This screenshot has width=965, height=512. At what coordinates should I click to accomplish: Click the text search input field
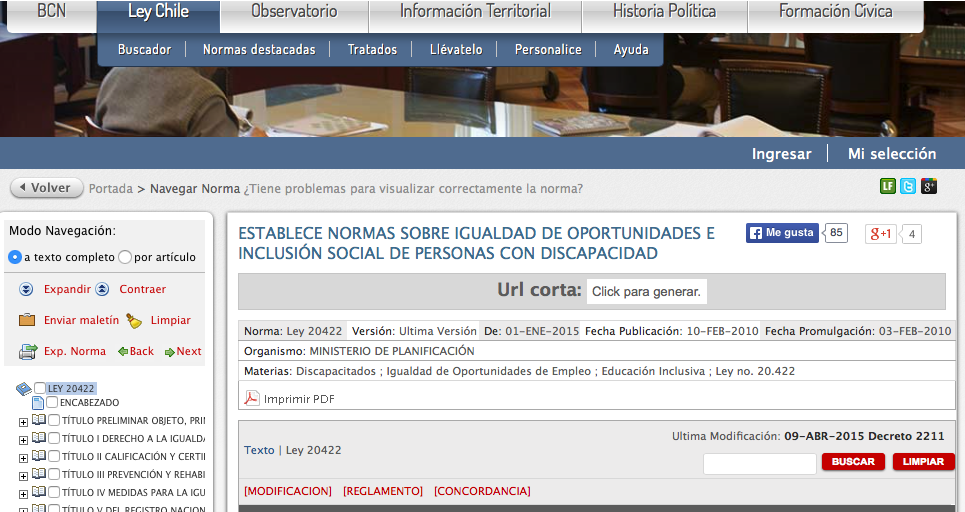759,463
